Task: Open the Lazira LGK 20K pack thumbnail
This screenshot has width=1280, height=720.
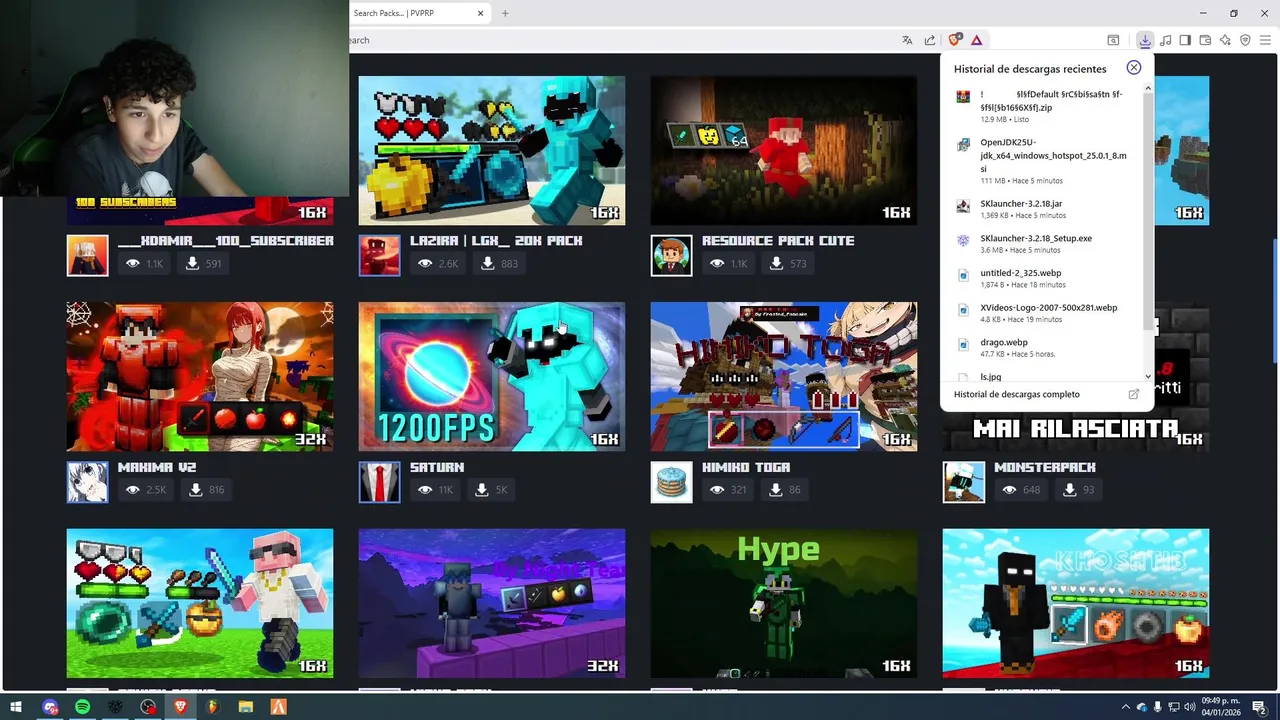Action: pyautogui.click(x=492, y=150)
